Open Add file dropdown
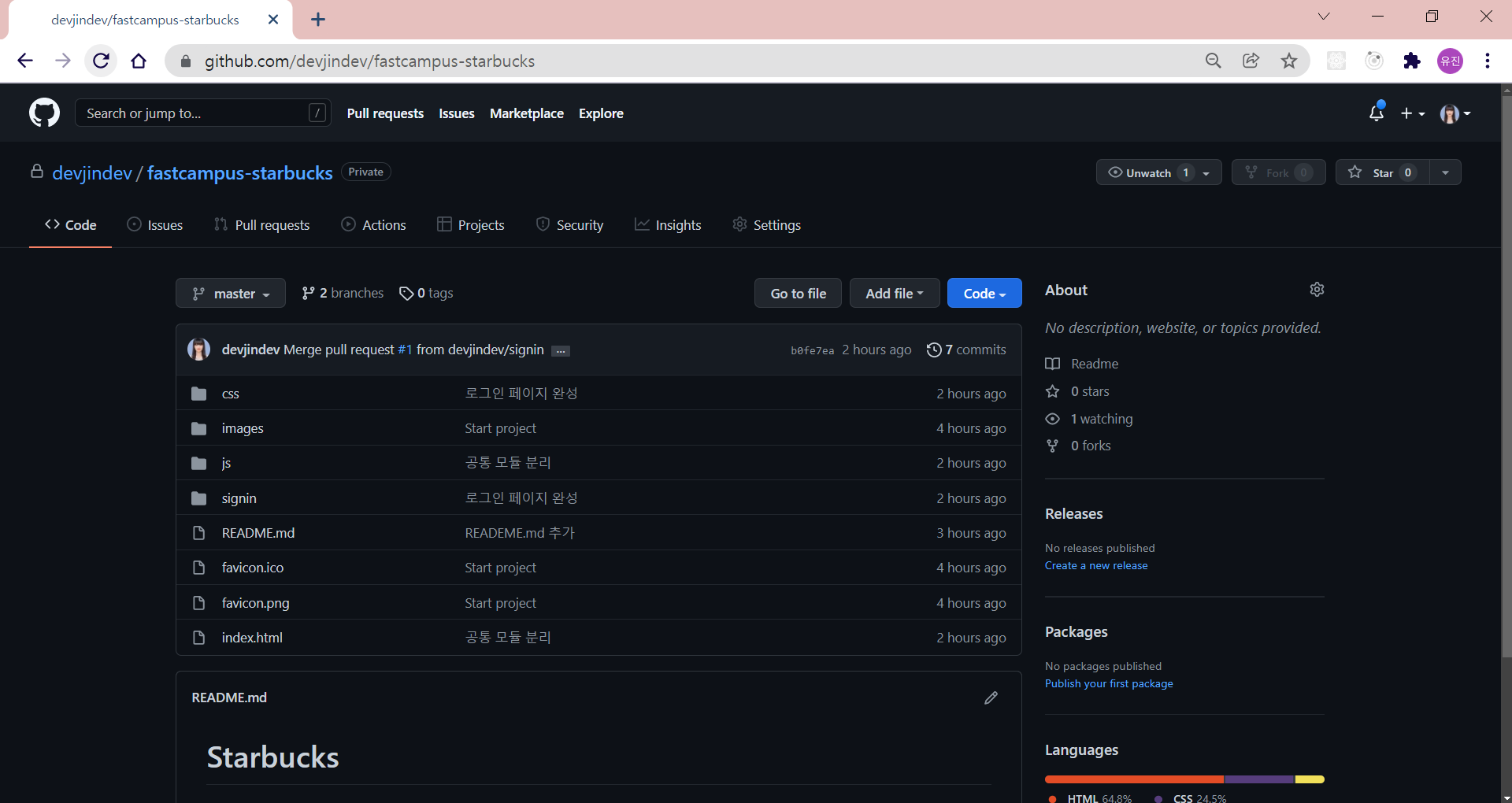The width and height of the screenshot is (1512, 803). 895,293
